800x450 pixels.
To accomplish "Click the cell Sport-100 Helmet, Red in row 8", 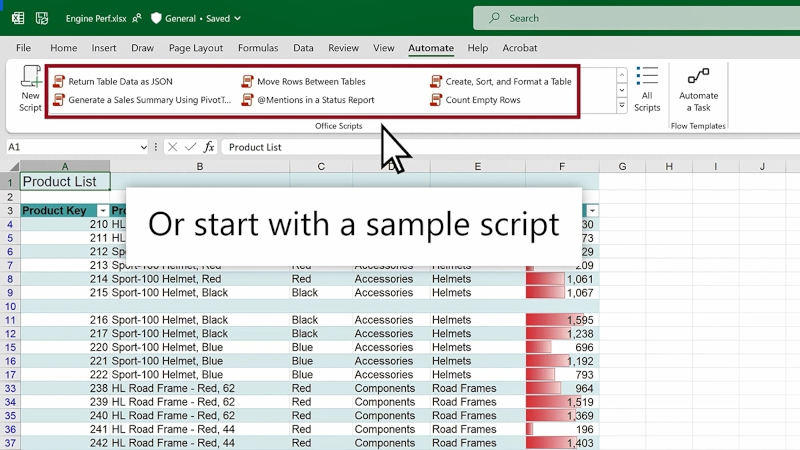I will coord(199,279).
